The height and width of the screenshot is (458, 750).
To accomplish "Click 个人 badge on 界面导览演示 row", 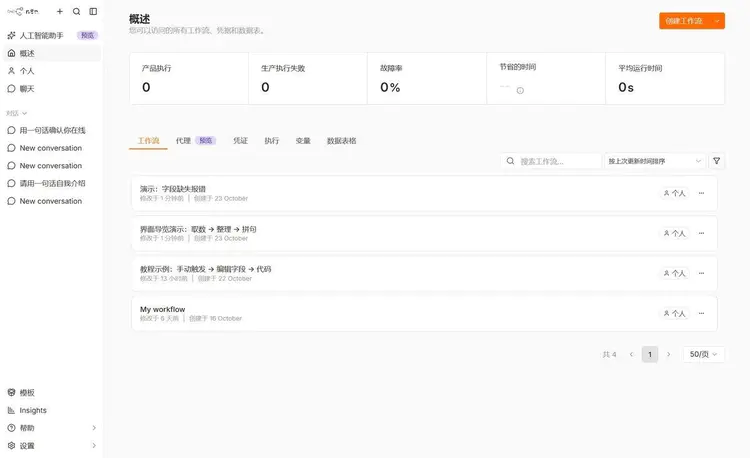I will click(x=674, y=233).
